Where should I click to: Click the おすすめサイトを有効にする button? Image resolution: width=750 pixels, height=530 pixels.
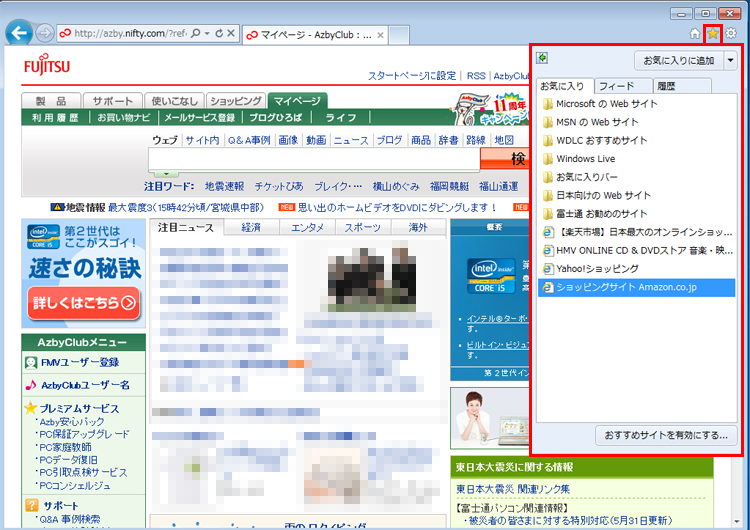[665, 435]
